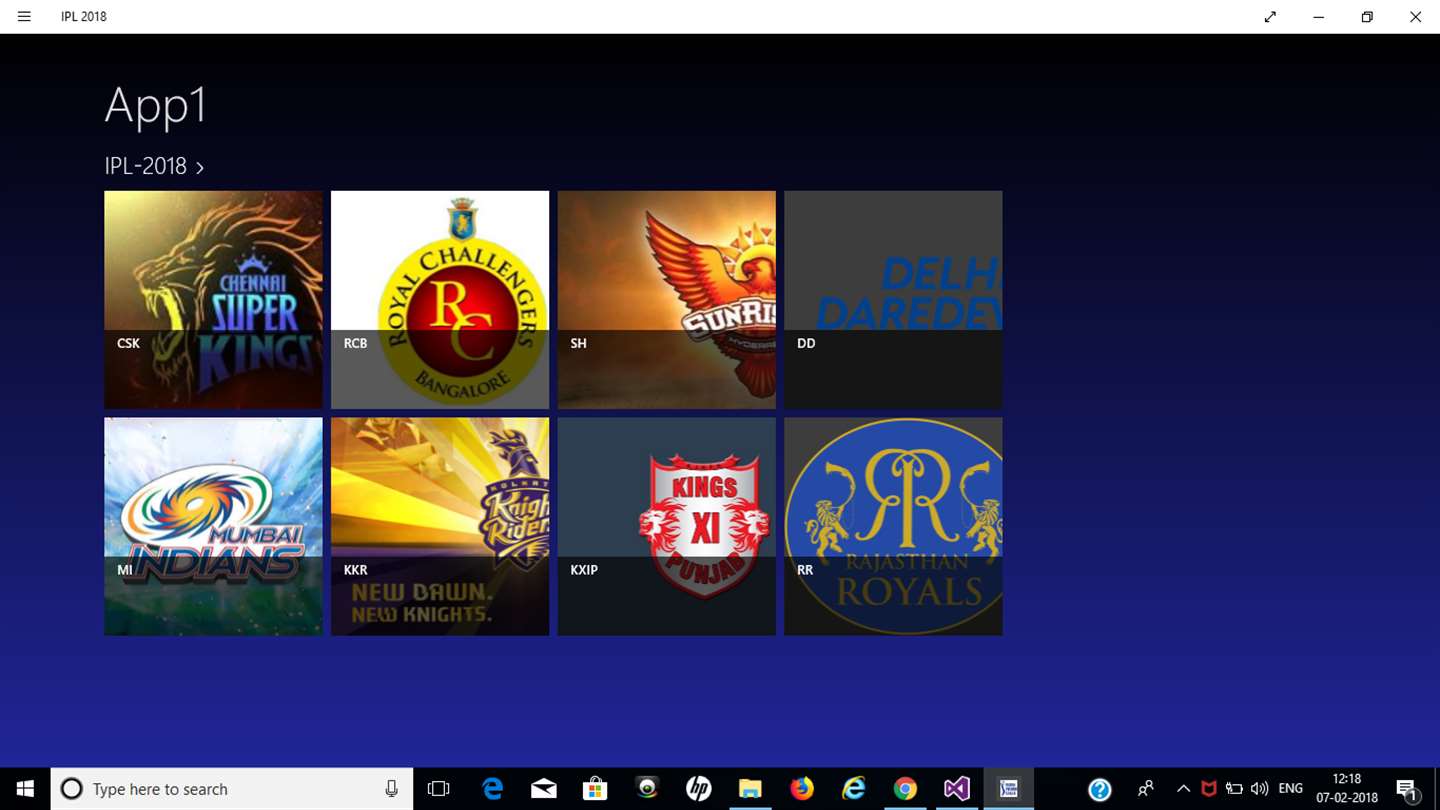Open the volume control tray icon
The height and width of the screenshot is (810, 1440).
pos(1260,789)
